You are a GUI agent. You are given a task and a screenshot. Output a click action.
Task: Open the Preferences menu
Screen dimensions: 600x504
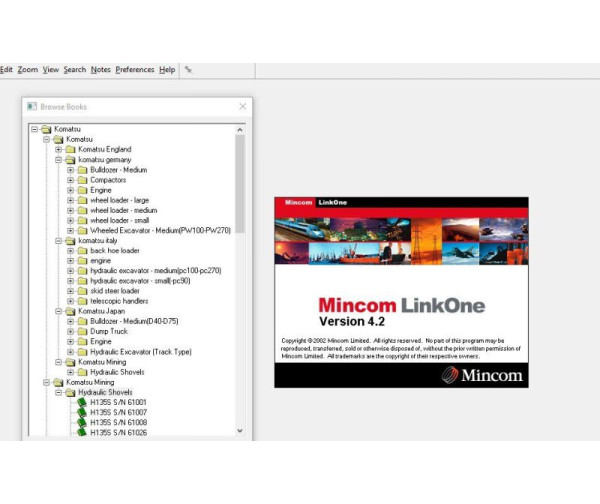point(135,70)
